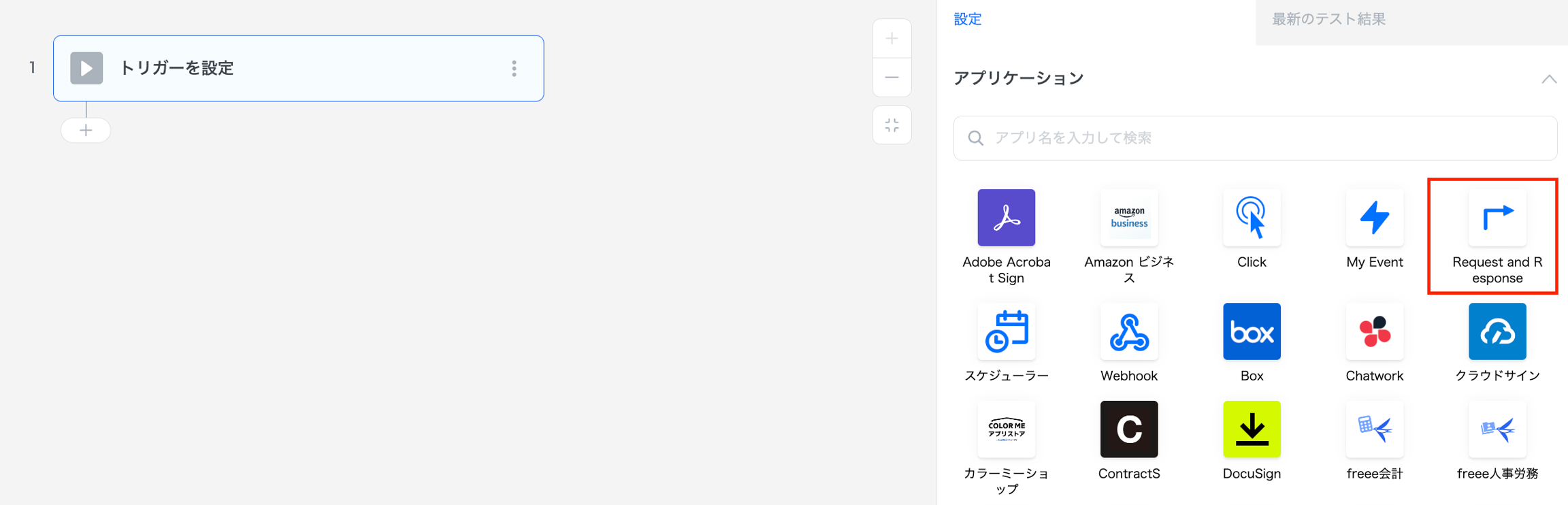Select the freee人事労務 app
Viewport: 1568px width, 505px height.
pyautogui.click(x=1497, y=429)
